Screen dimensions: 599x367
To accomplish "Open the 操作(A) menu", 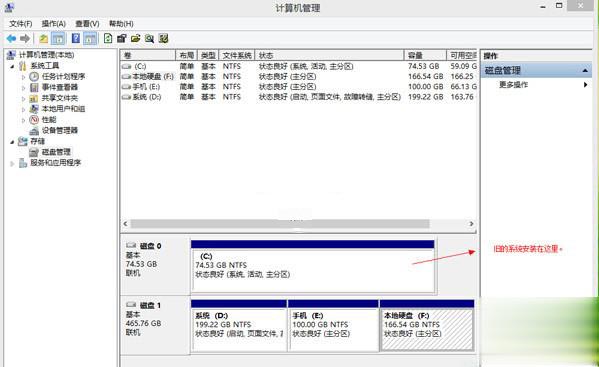I will click(x=53, y=24).
